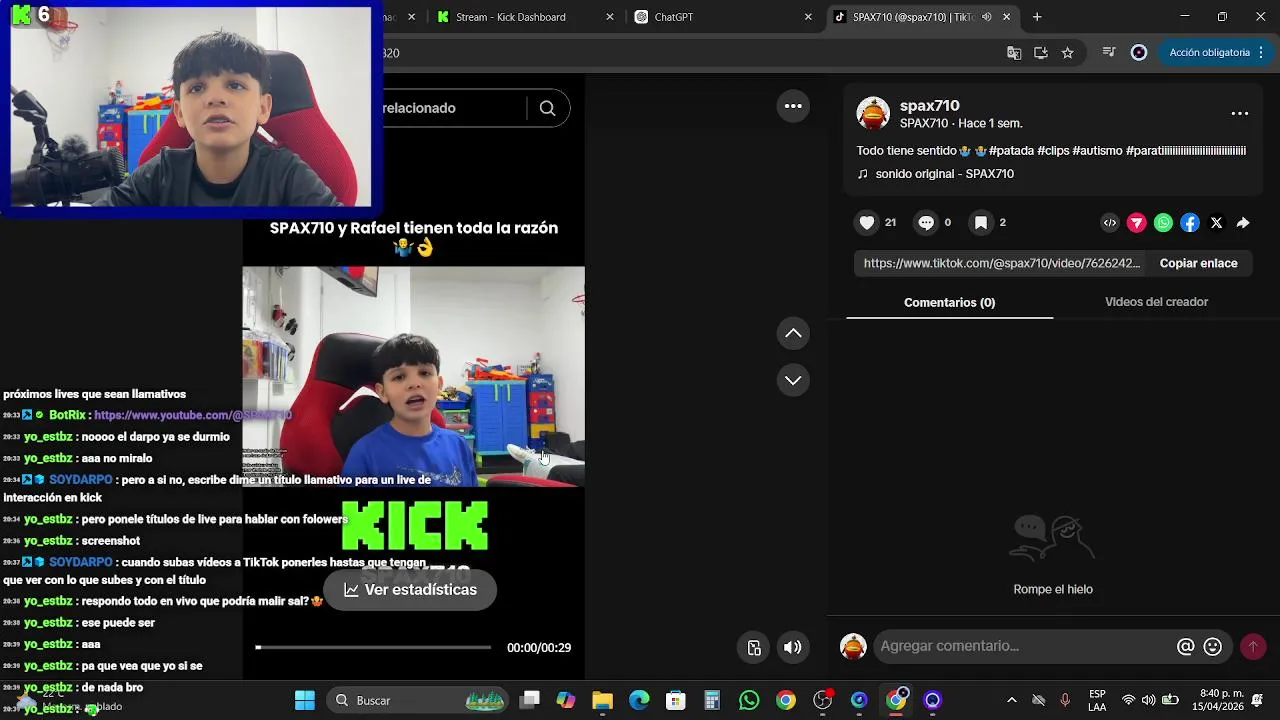This screenshot has height=720, width=1280.
Task: Open the ESP LAA language switcher
Action: click(x=1097, y=700)
